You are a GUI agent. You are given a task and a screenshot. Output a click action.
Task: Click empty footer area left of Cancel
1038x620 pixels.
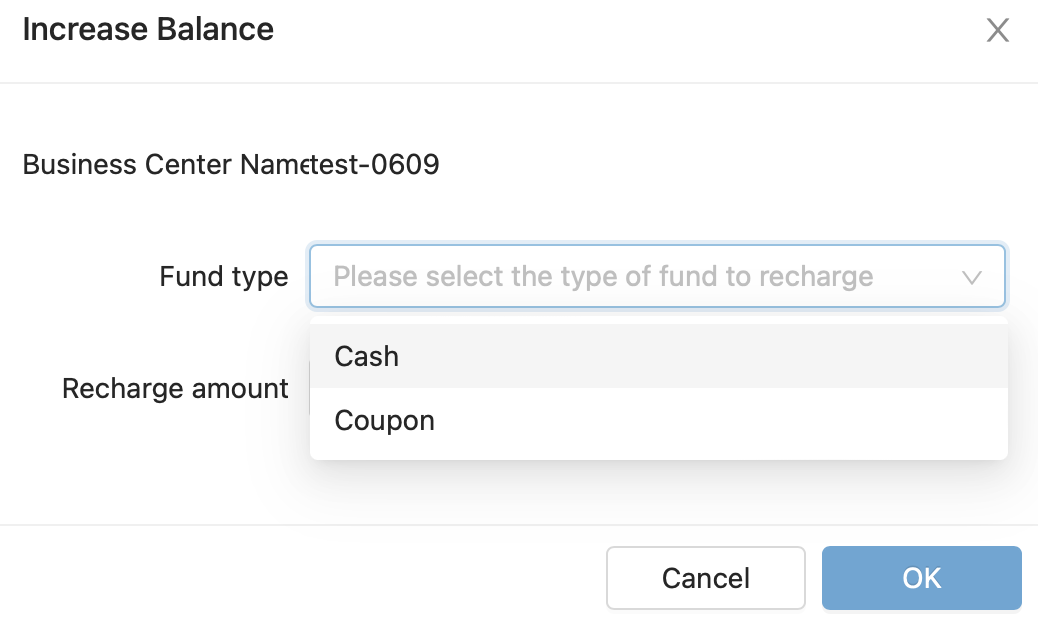pyautogui.click(x=300, y=578)
